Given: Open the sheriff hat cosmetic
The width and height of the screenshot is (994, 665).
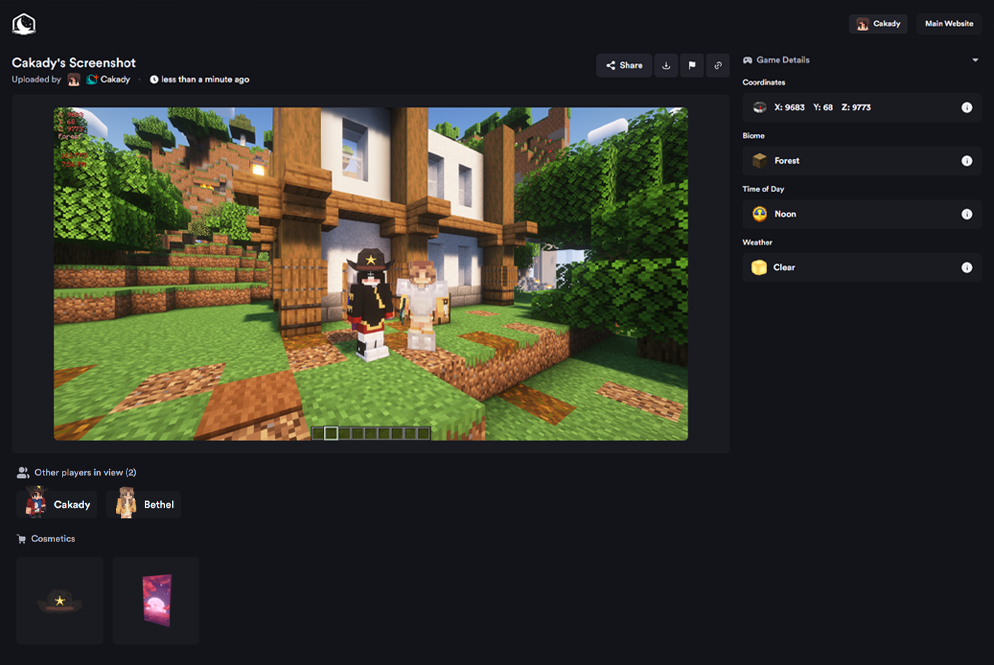Looking at the screenshot, I should pos(60,600).
